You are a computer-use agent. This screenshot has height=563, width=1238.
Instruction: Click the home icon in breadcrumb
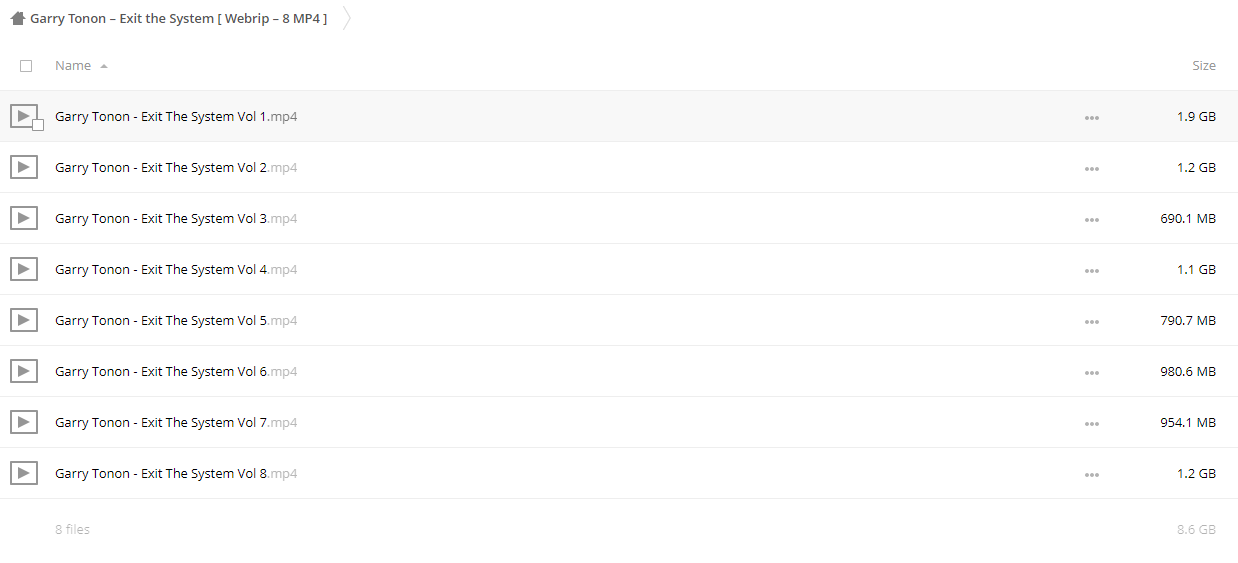[x=18, y=18]
